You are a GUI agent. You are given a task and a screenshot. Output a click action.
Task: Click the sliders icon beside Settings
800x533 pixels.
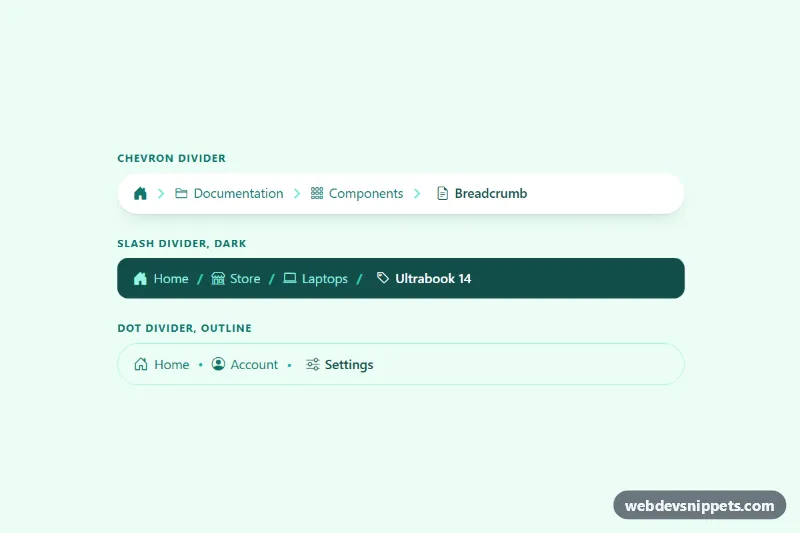click(x=313, y=364)
